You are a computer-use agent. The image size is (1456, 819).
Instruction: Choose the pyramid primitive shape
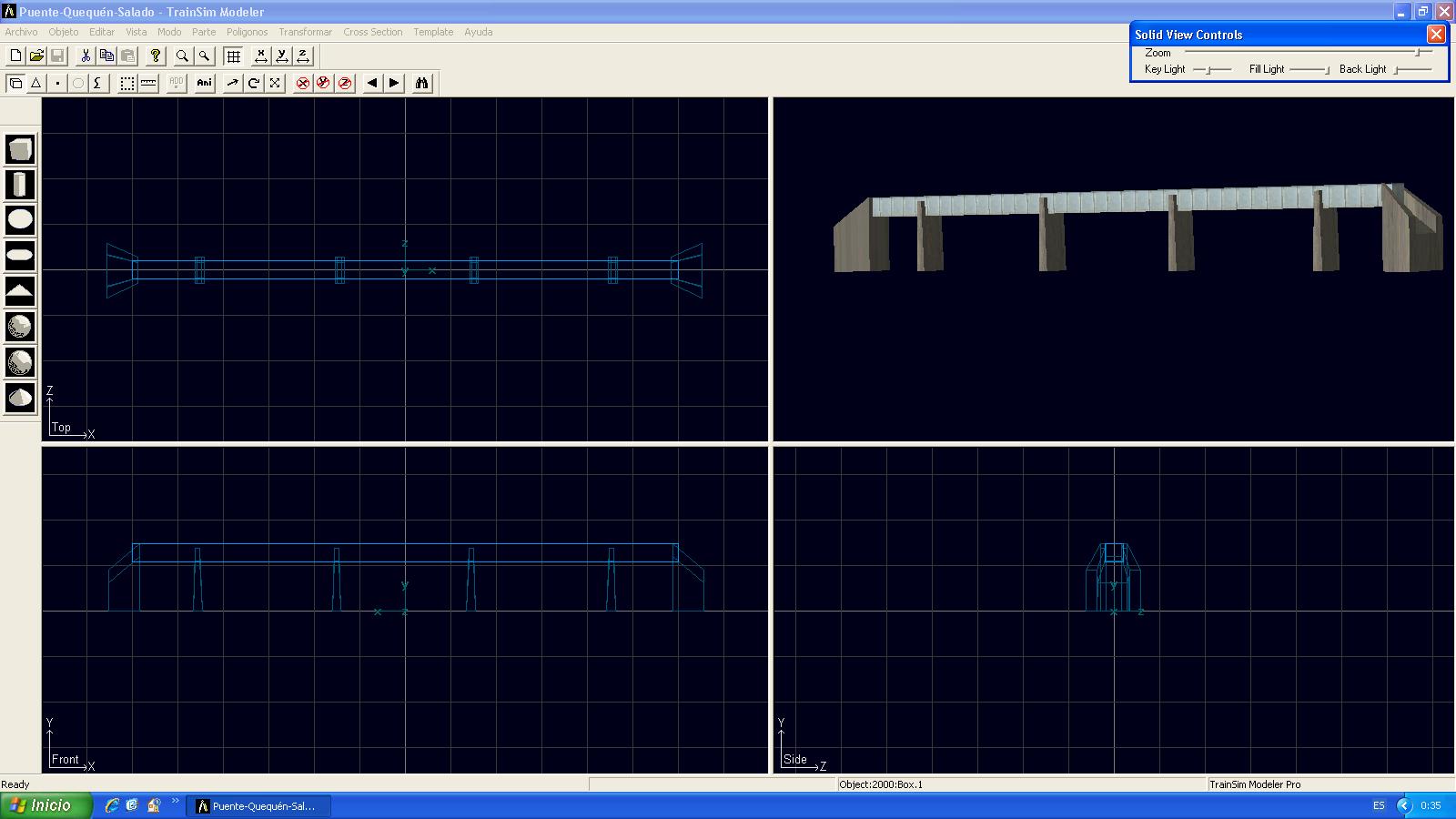20,291
